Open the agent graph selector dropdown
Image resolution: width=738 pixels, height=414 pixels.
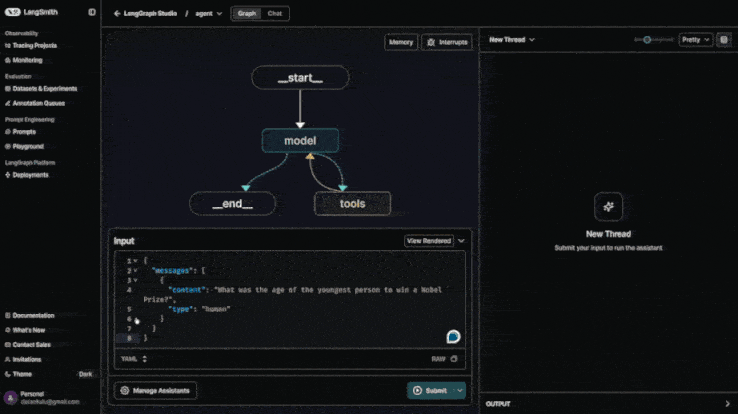tap(209, 14)
